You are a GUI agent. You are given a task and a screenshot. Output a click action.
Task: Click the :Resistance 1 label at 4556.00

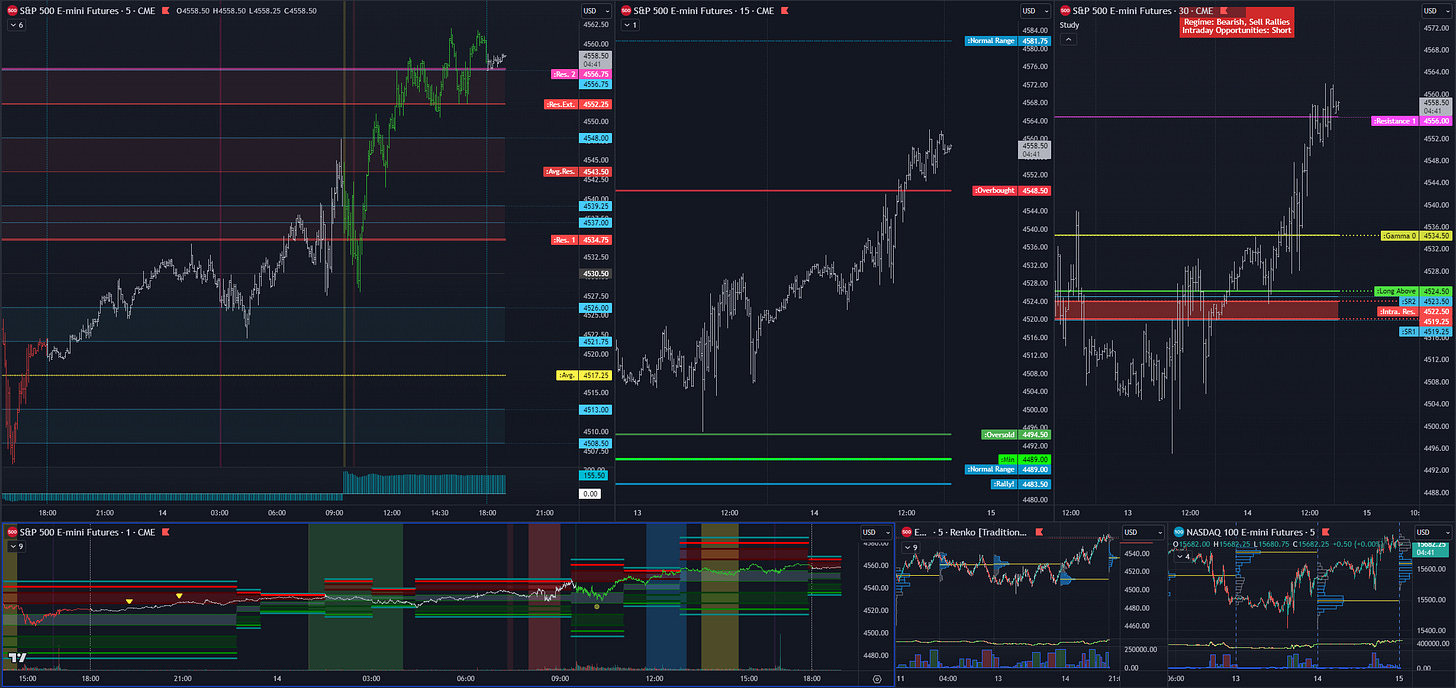1395,121
